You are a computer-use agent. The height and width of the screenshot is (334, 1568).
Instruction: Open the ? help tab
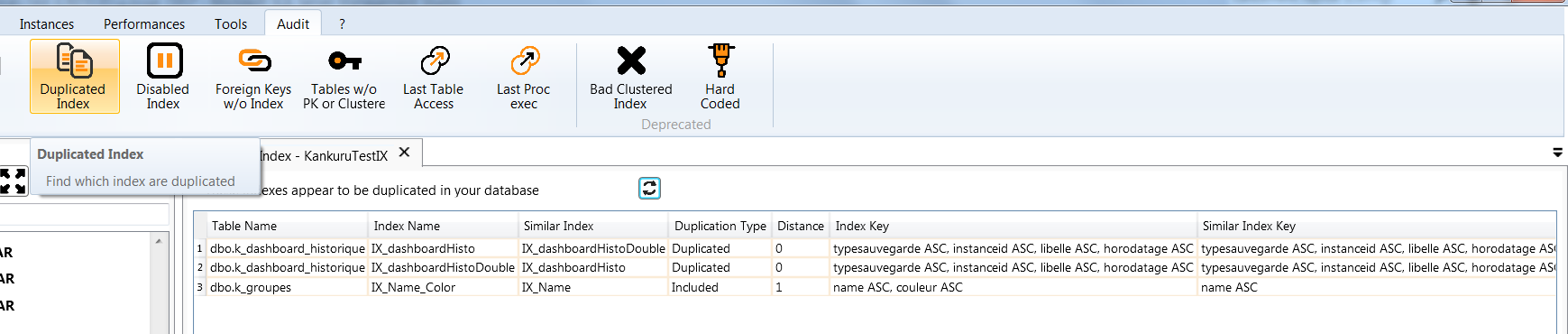click(x=342, y=24)
